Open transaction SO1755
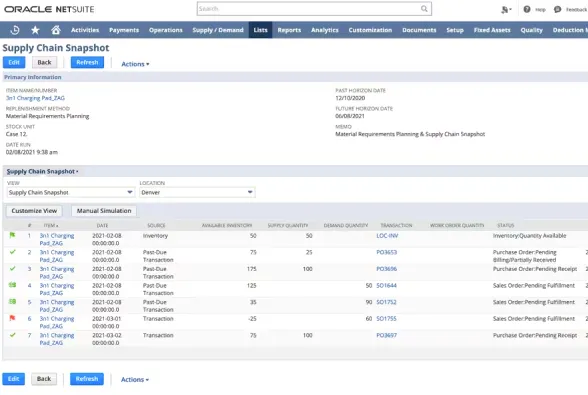This screenshot has width=588, height=395. click(386, 318)
